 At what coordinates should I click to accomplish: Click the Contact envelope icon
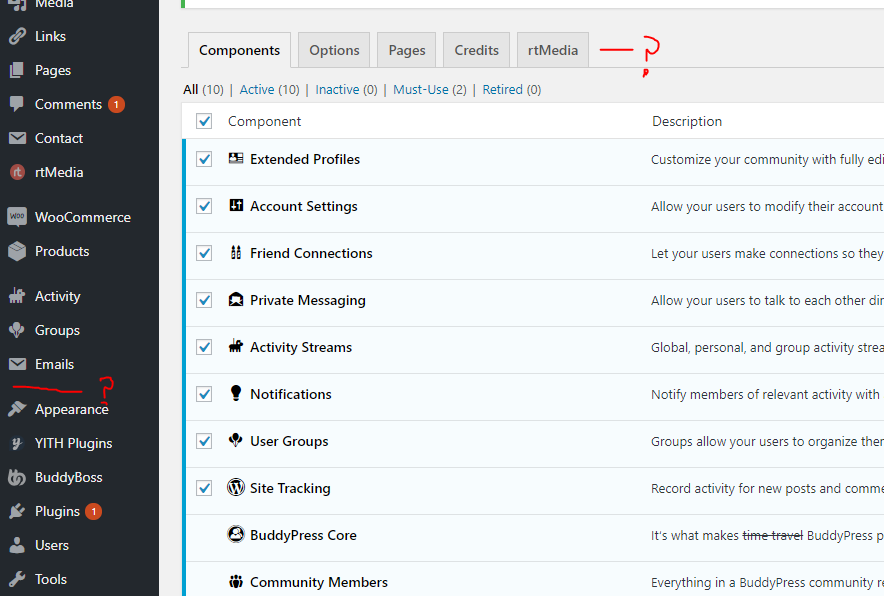[17, 138]
